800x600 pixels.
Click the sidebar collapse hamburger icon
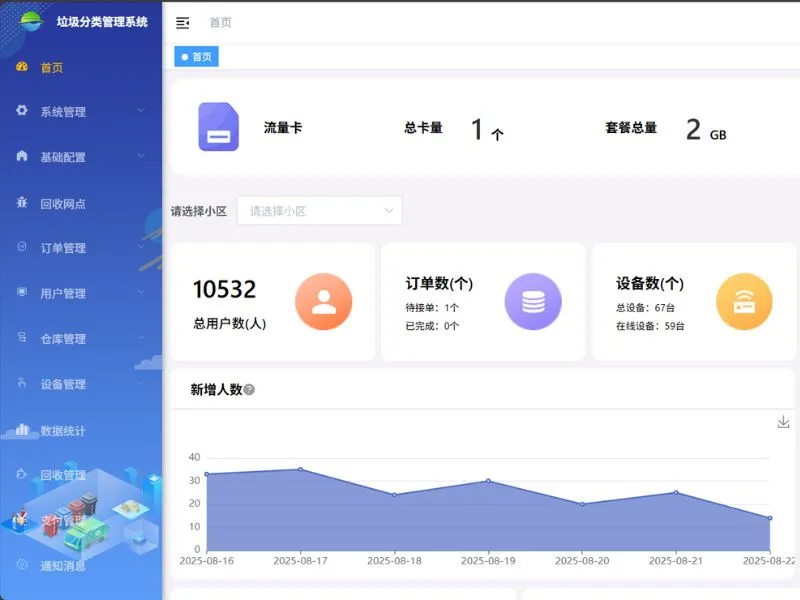[x=182, y=22]
